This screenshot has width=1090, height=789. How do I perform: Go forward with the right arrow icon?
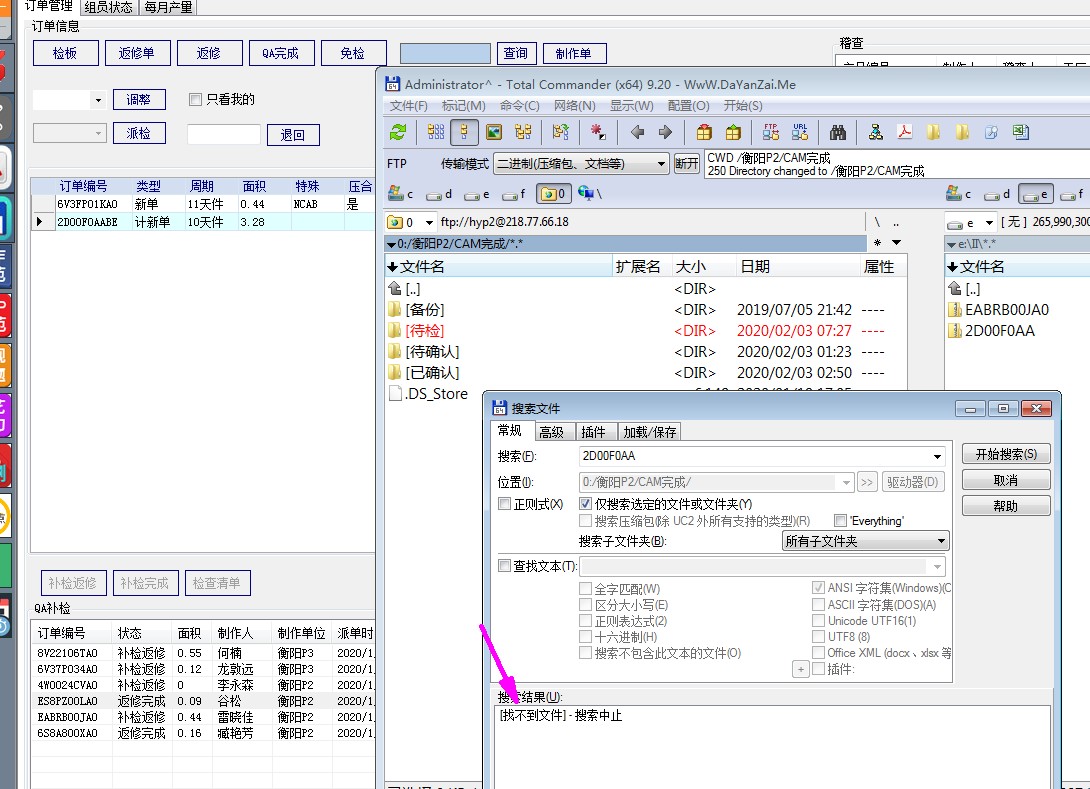[x=665, y=132]
